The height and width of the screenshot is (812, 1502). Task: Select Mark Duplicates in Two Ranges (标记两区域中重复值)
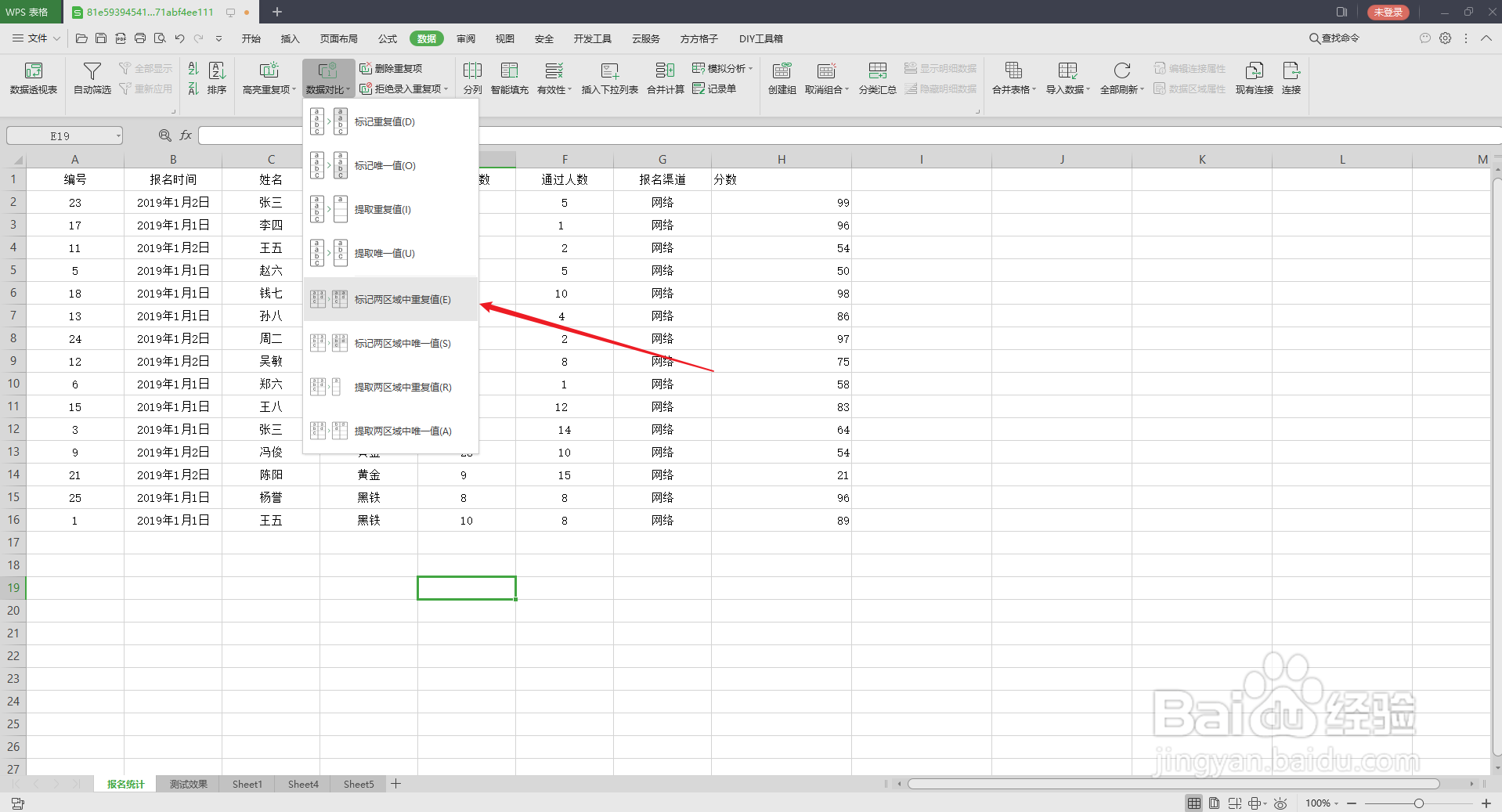point(391,299)
